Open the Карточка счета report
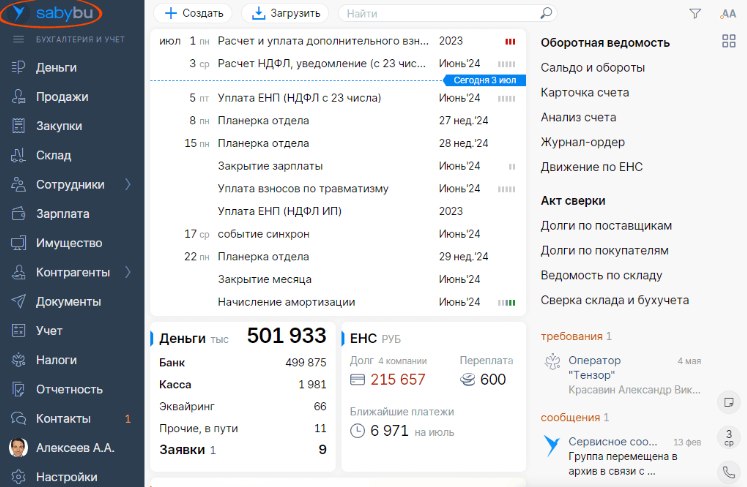747x487 pixels. click(x=585, y=92)
